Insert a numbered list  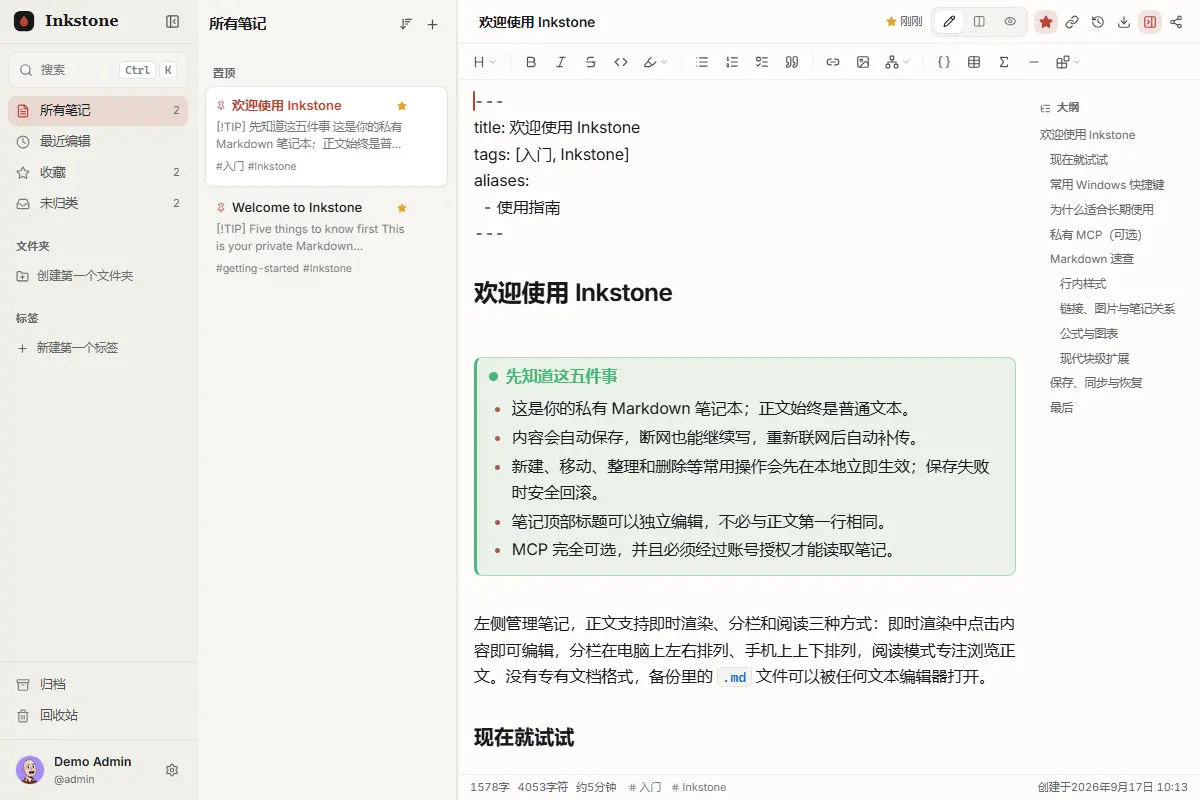732,62
